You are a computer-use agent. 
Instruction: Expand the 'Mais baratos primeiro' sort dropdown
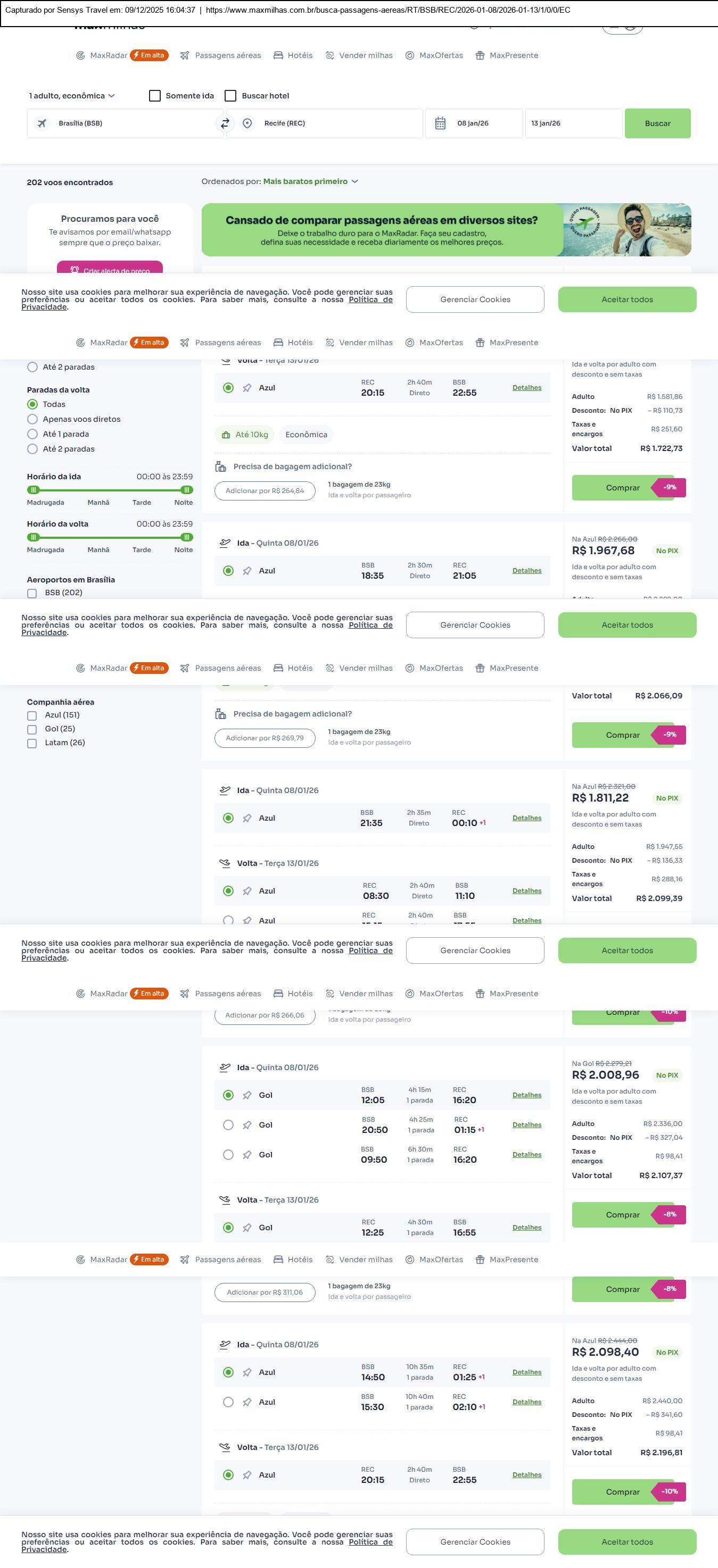pos(310,181)
